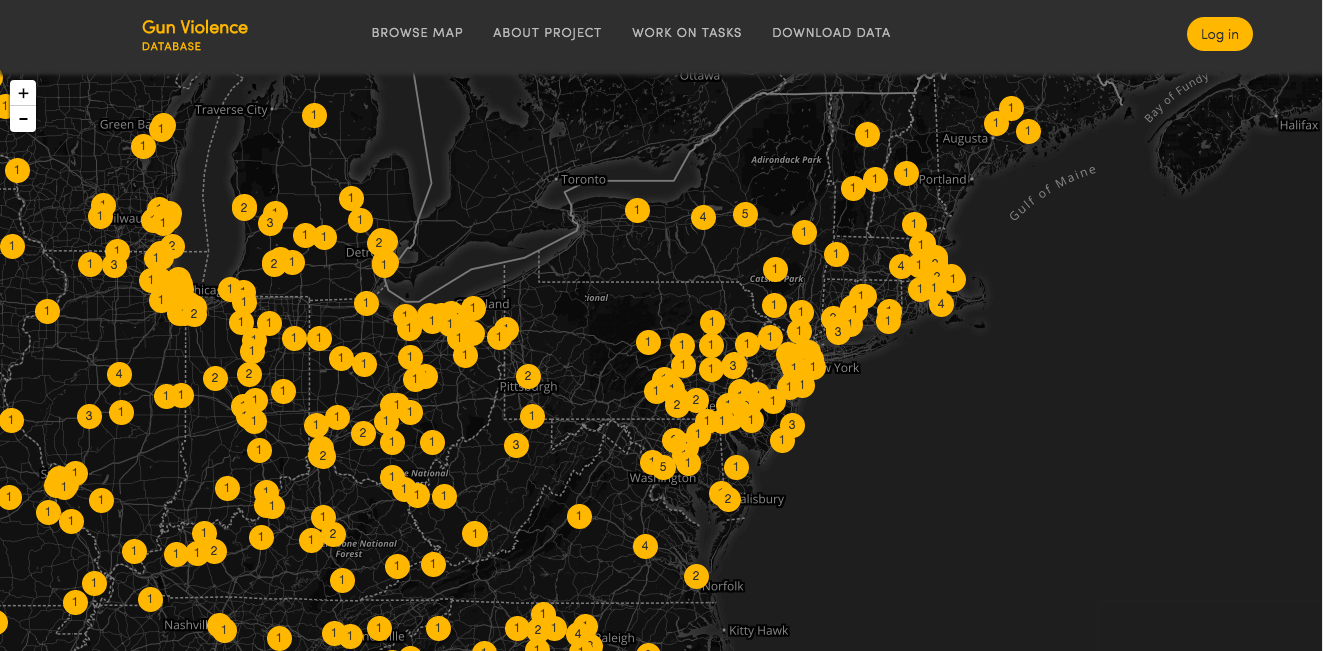Click marker 3 south of Pittsburgh
1323x651 pixels.
pos(515,444)
